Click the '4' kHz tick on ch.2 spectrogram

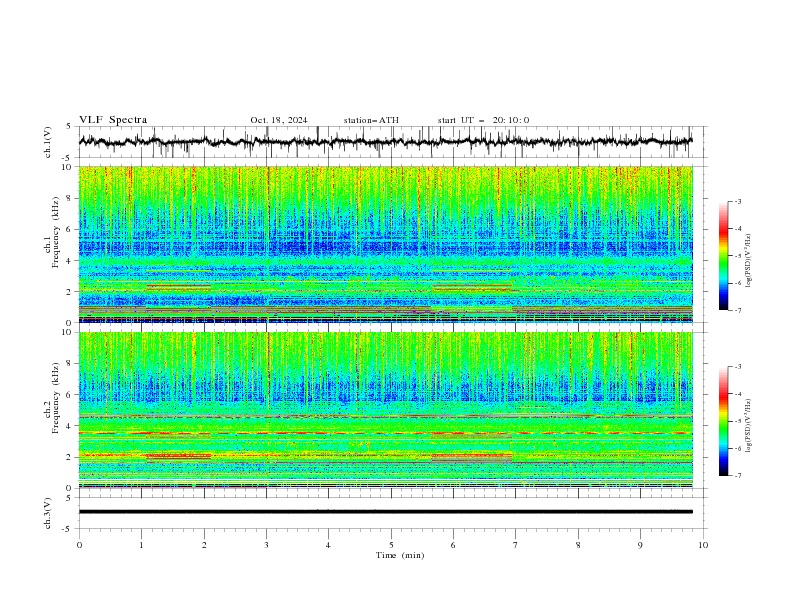(x=71, y=426)
